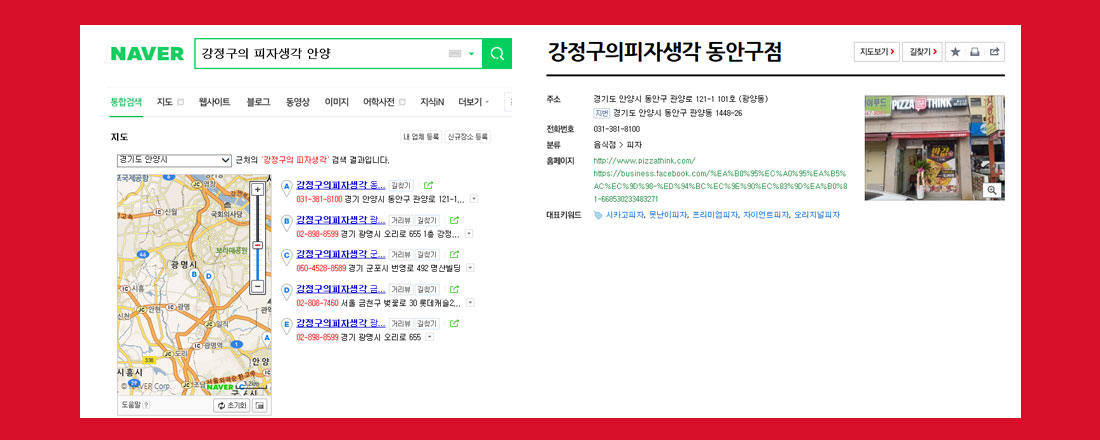Click the NAVER logo
Image resolution: width=1100 pixels, height=440 pixels.
[147, 53]
